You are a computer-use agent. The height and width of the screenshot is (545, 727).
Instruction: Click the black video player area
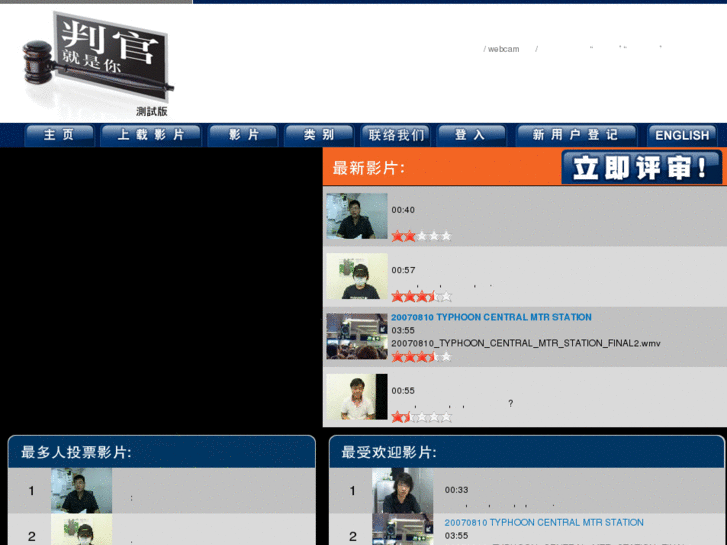(161, 288)
